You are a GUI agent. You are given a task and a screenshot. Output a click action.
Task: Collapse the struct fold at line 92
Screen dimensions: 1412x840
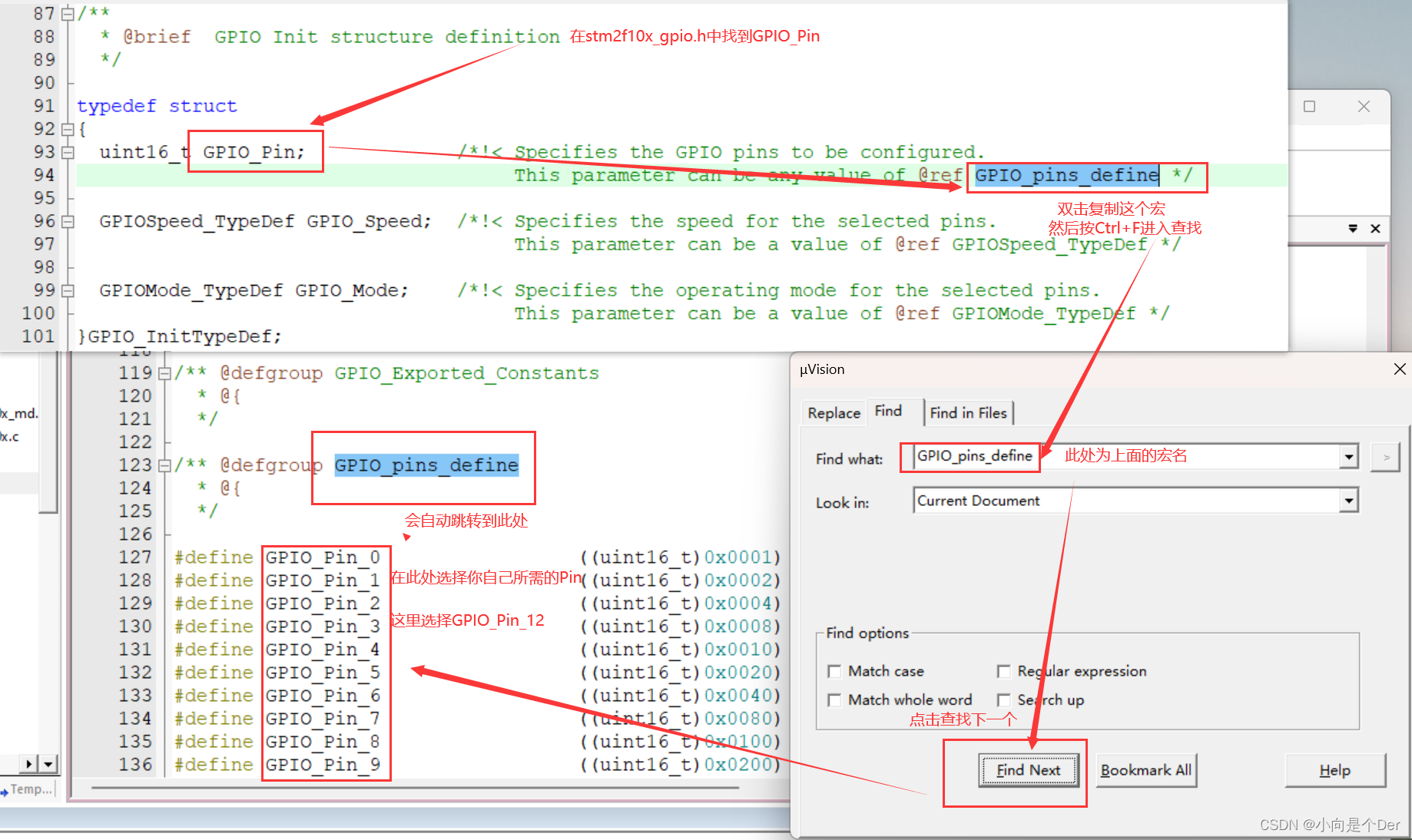coord(68,129)
